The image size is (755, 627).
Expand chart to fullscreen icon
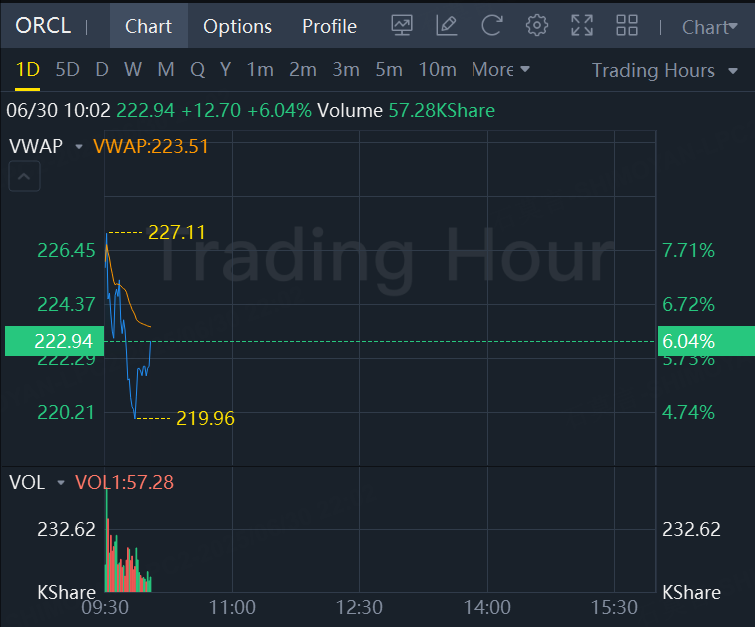(x=582, y=26)
